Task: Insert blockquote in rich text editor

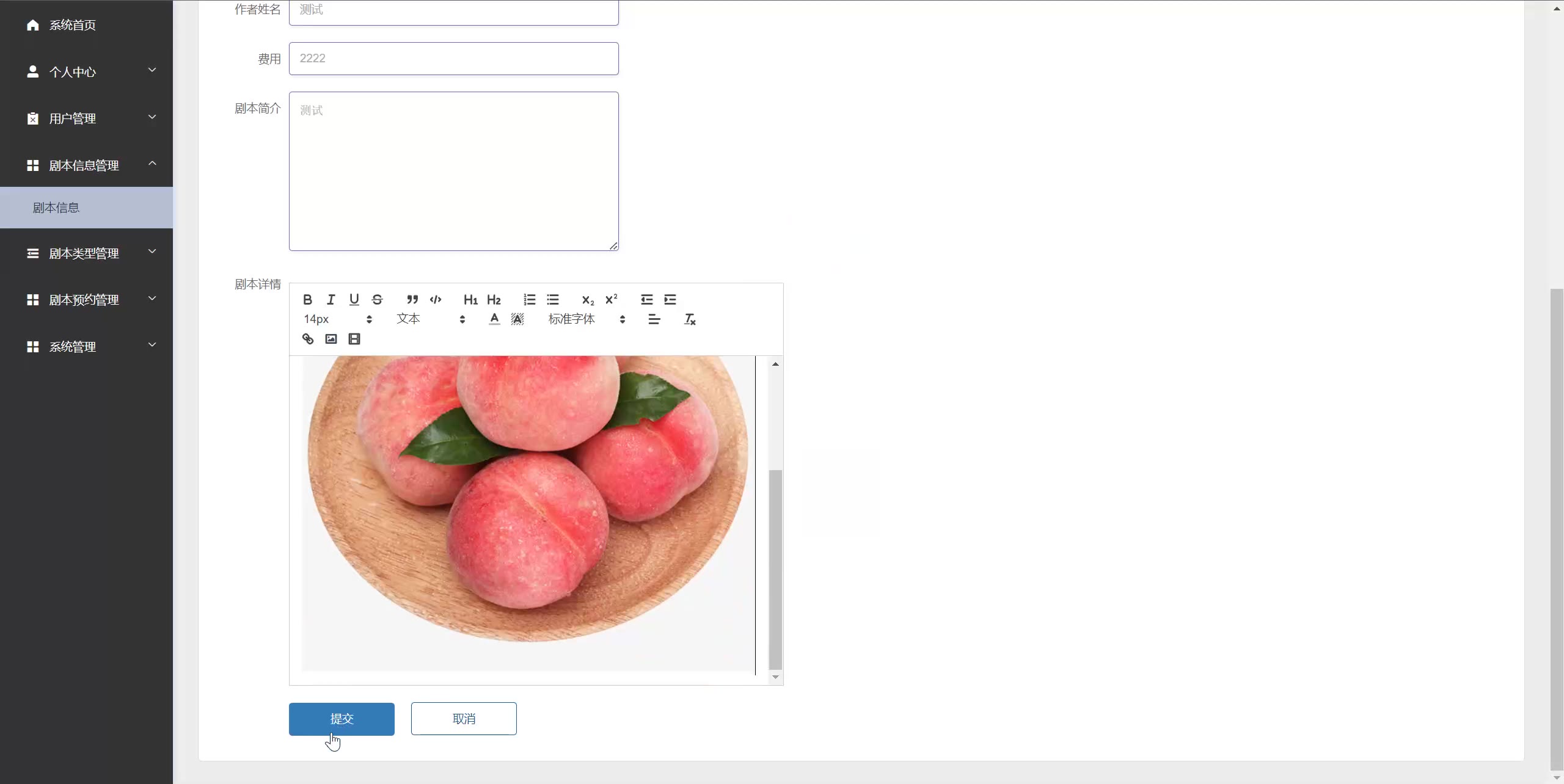Action: tap(412, 300)
